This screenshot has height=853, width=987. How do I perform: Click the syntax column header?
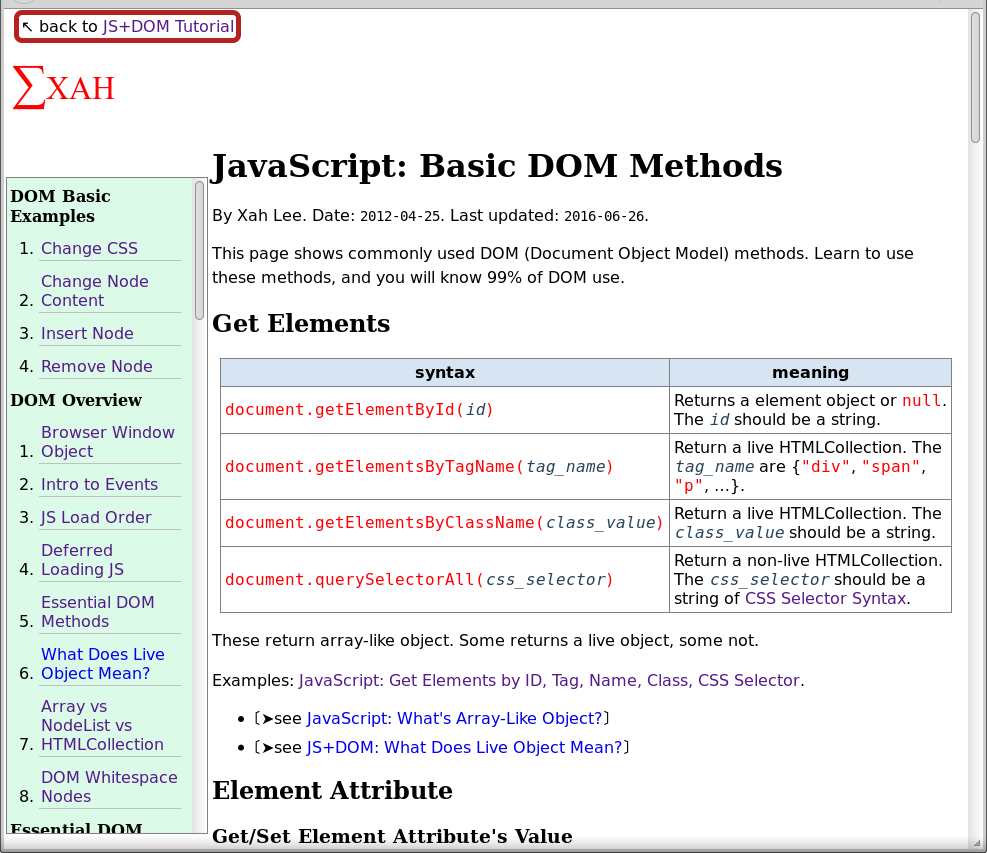tap(444, 373)
